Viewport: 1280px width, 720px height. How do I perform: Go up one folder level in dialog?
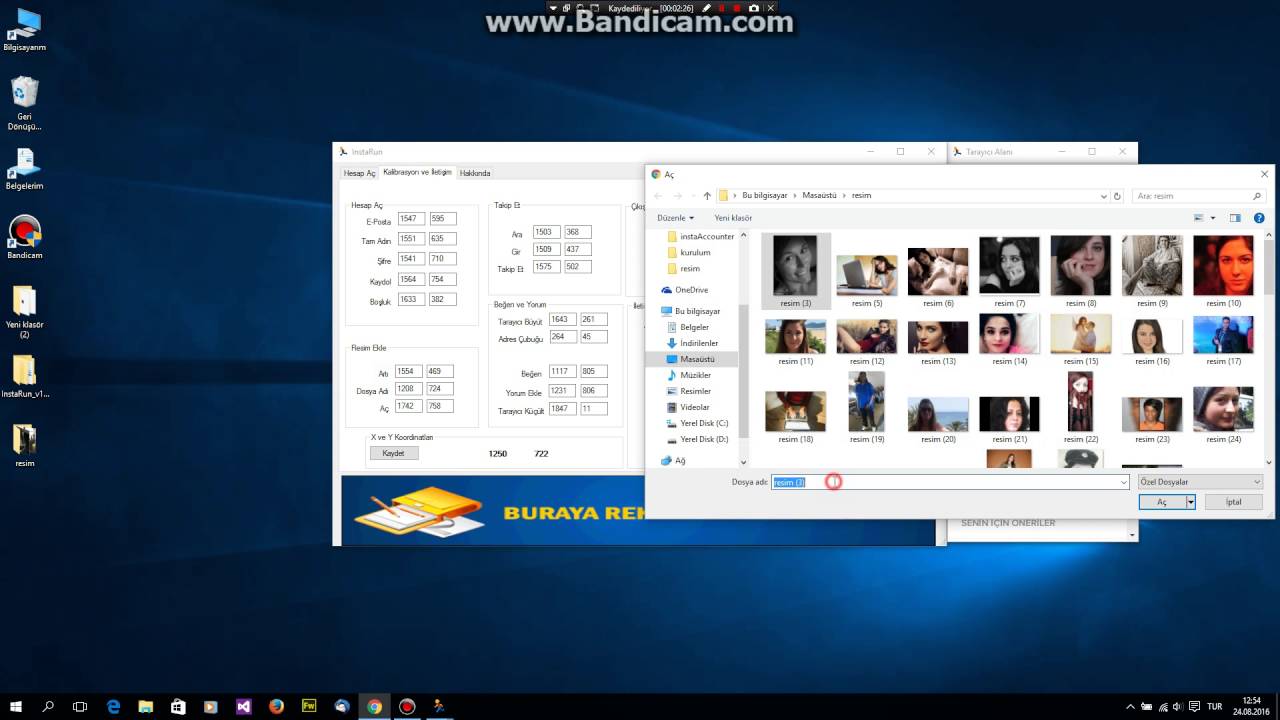click(x=707, y=196)
